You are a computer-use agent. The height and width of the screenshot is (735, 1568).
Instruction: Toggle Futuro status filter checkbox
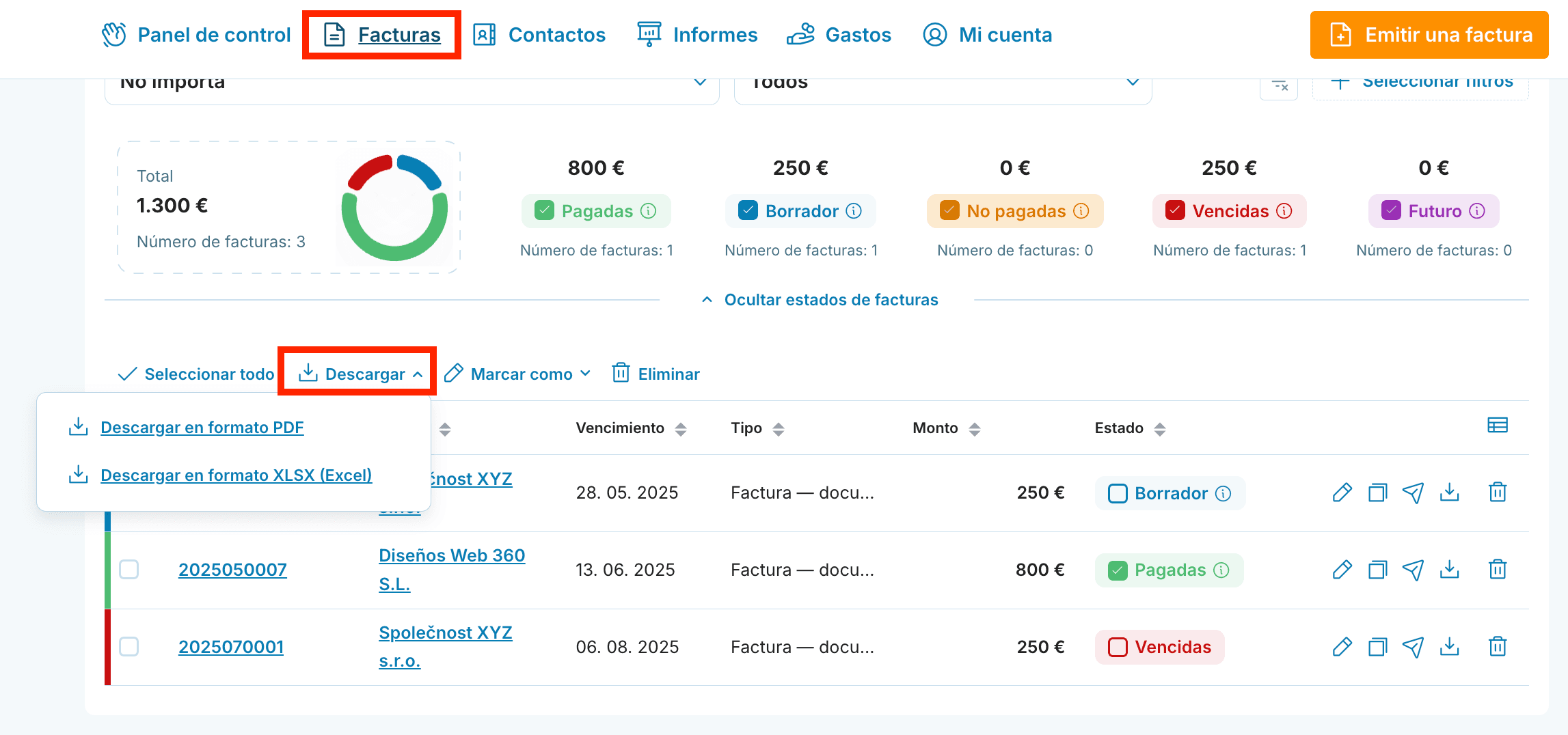[x=1391, y=211]
